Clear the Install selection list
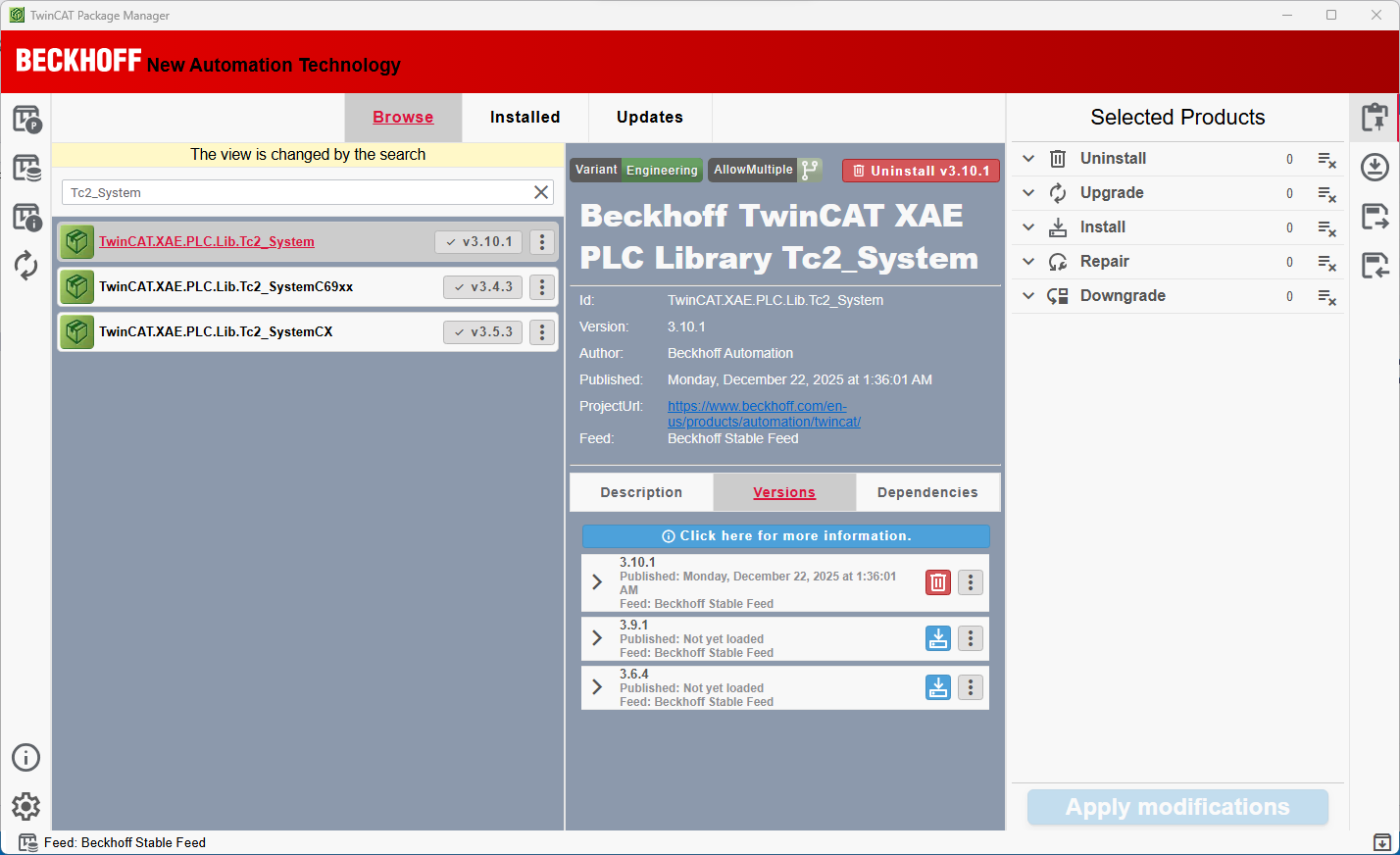 [x=1326, y=227]
